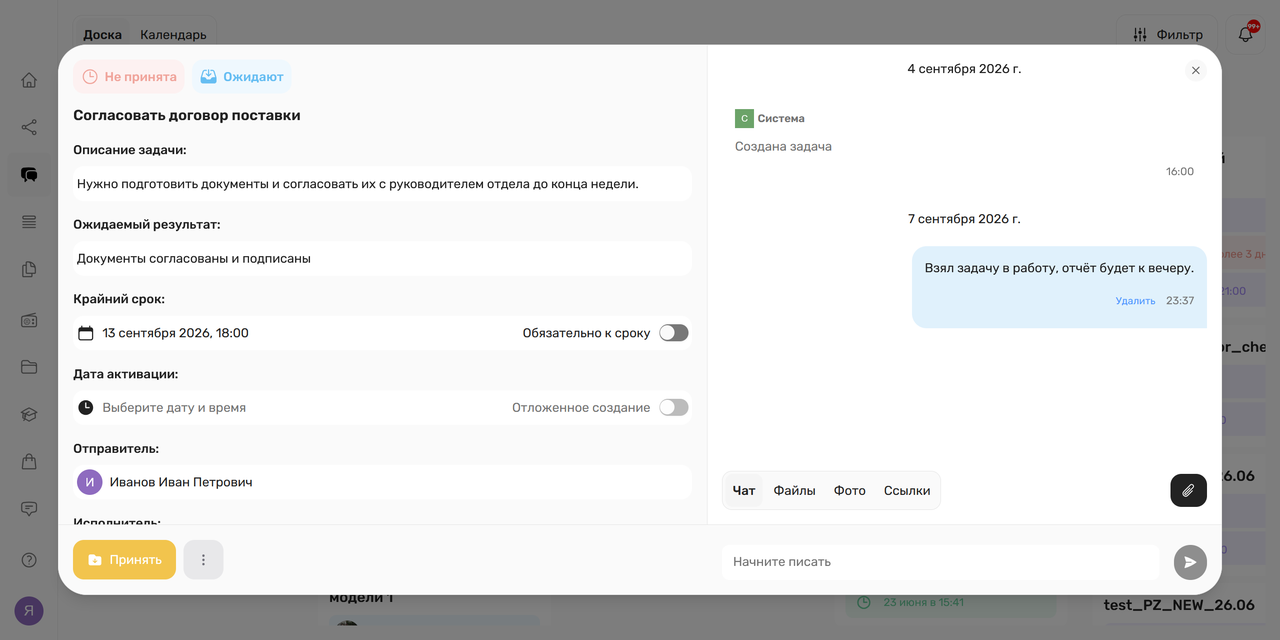Screen dimensions: 1280x640
Task: Toggle the "Отложенное создание" switch
Action: 674,408
